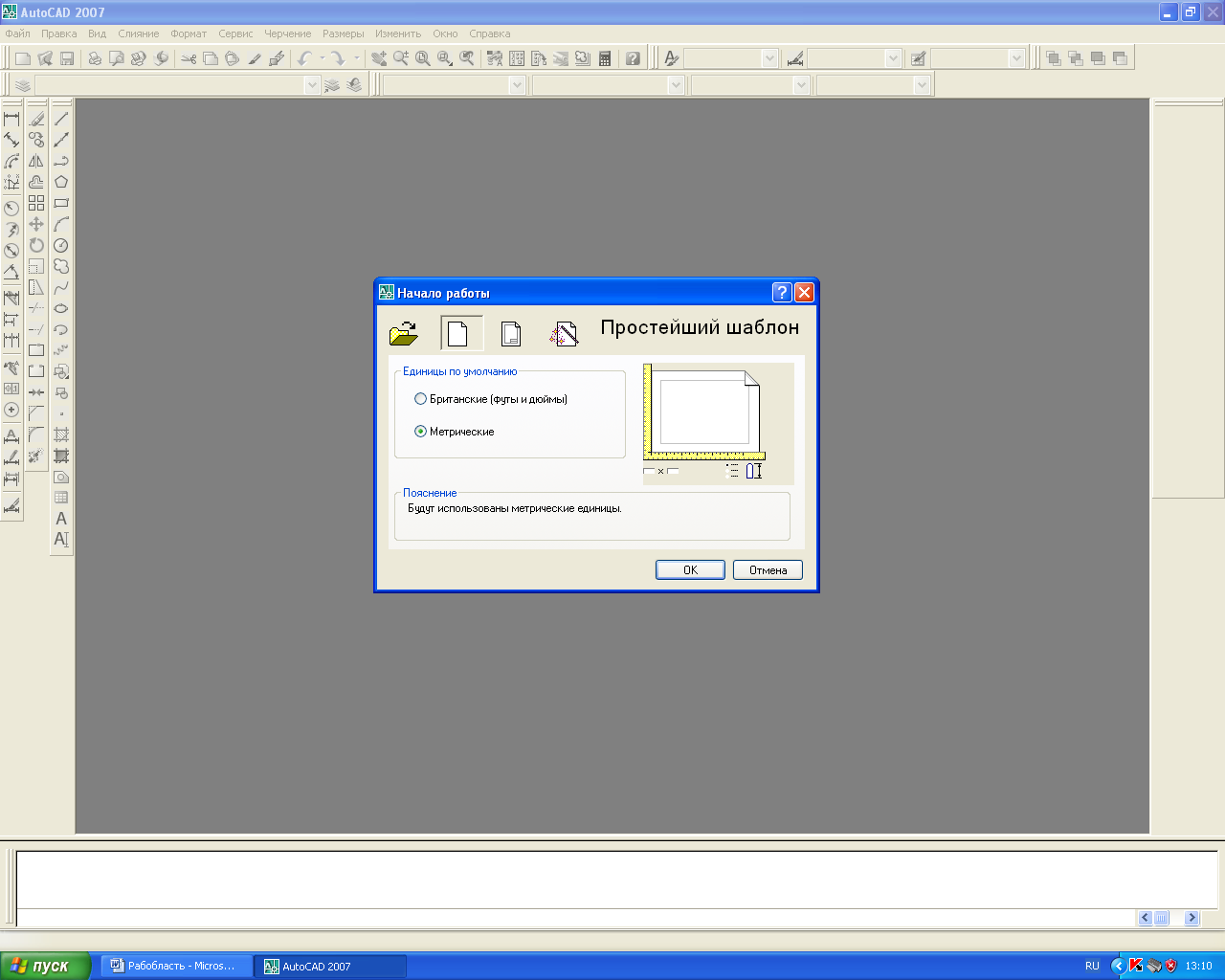Select the Circle tool
Image resolution: width=1225 pixels, height=980 pixels.
click(x=61, y=245)
